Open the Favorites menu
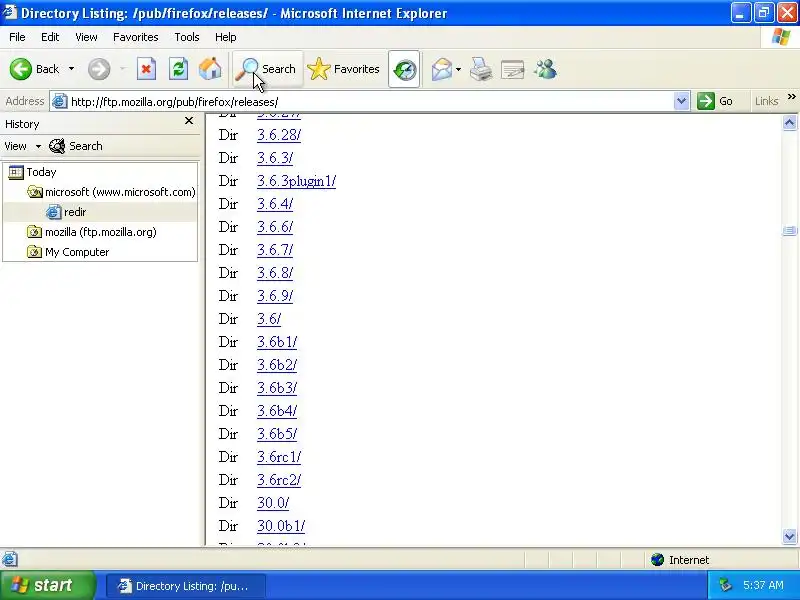The width and height of the screenshot is (800, 600). 136,37
